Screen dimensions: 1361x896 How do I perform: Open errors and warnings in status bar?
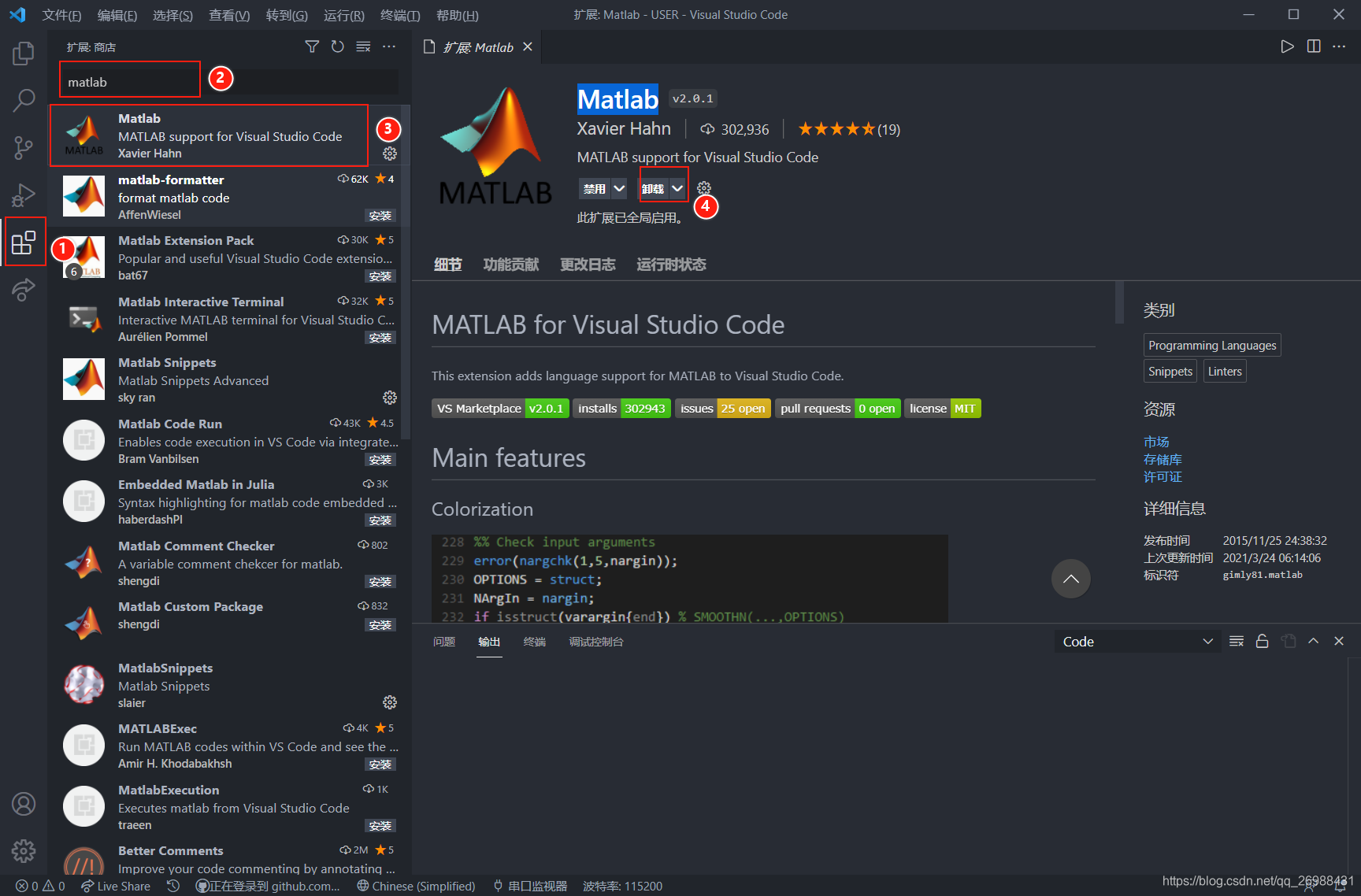[x=40, y=886]
